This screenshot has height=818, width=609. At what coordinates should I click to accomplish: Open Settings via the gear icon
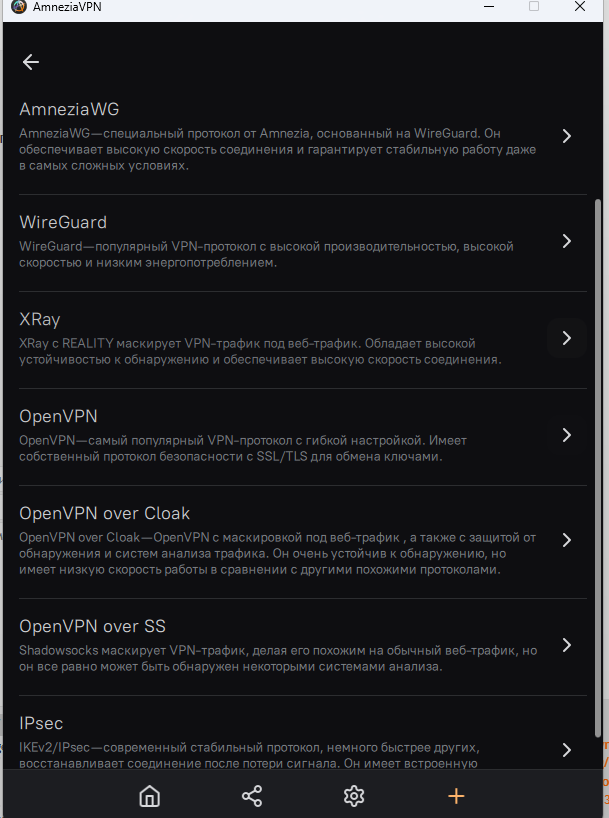click(x=353, y=796)
